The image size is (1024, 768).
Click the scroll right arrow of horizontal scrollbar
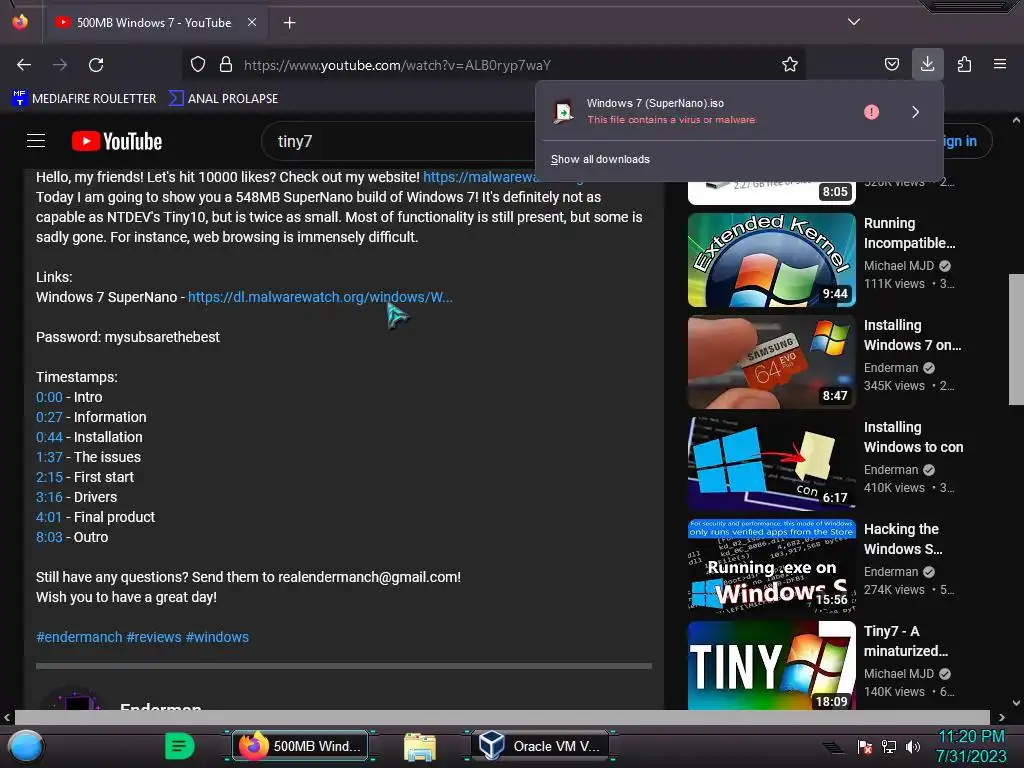[x=1001, y=717]
